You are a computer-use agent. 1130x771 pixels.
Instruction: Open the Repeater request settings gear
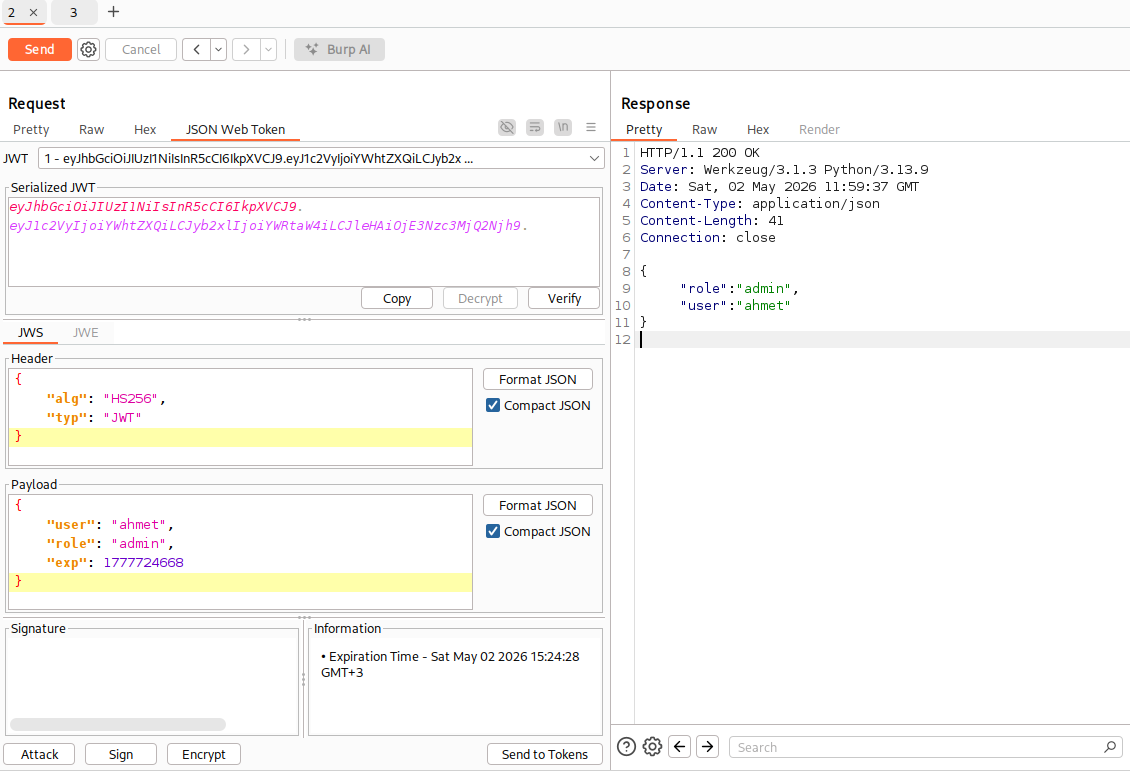(x=88, y=50)
